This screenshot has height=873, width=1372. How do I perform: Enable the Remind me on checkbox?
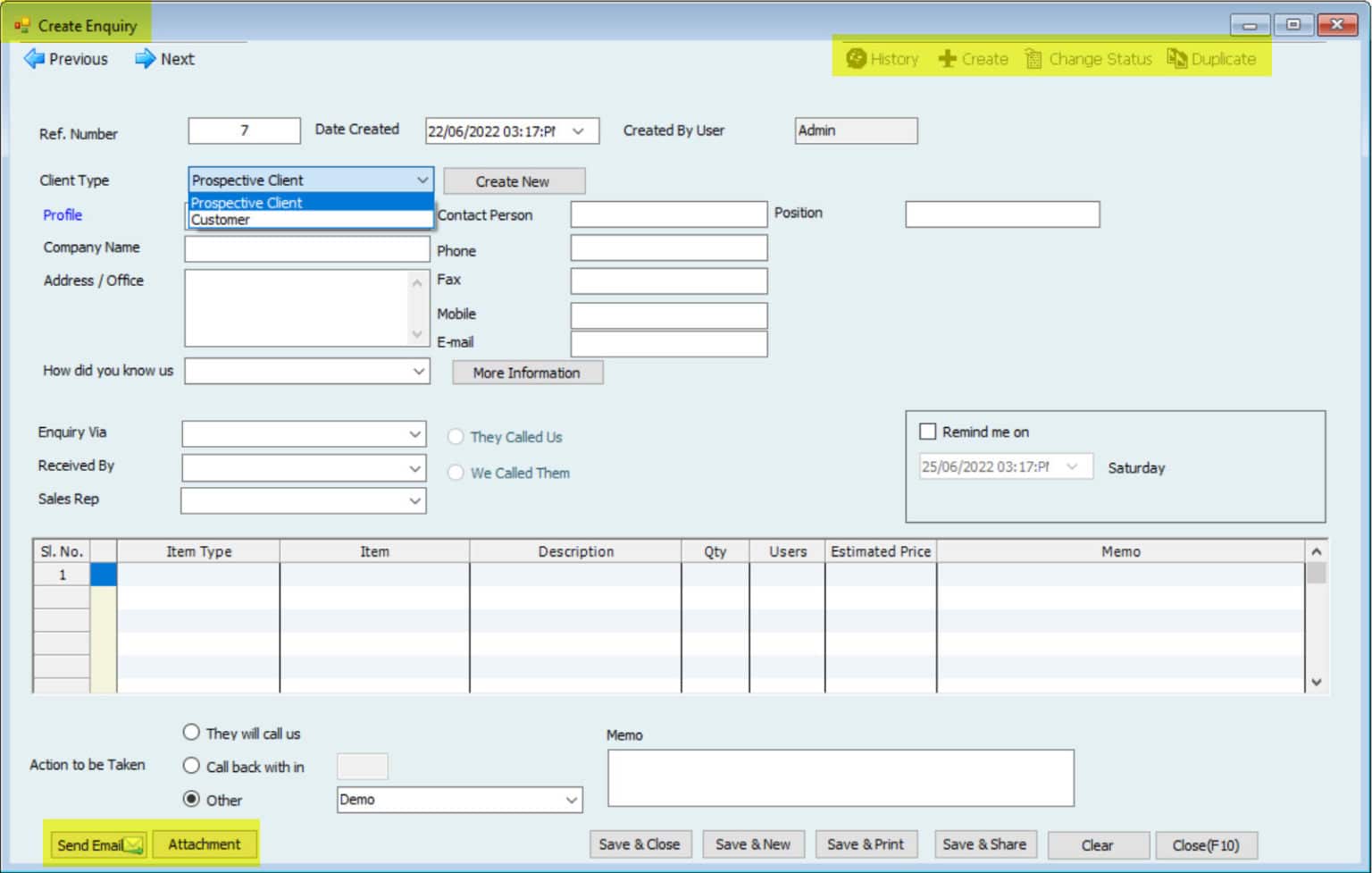coord(928,432)
